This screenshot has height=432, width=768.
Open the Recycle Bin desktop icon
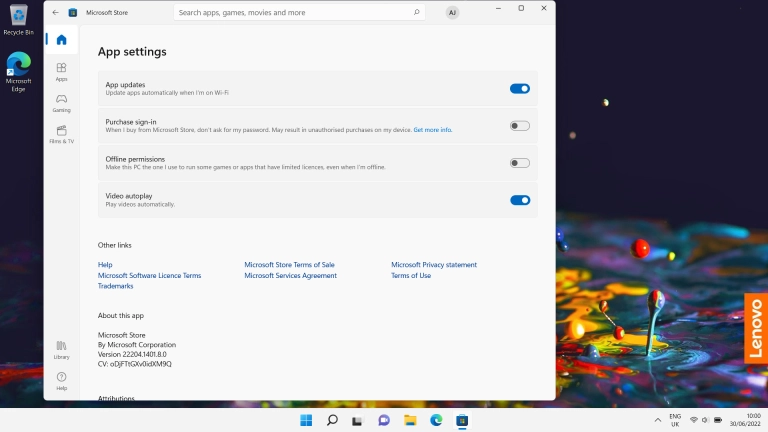click(19, 20)
